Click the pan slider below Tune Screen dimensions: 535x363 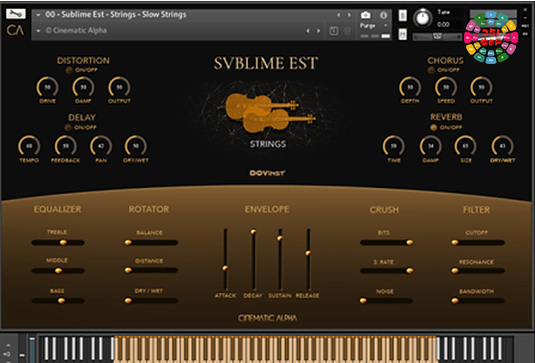pyautogui.click(x=437, y=37)
